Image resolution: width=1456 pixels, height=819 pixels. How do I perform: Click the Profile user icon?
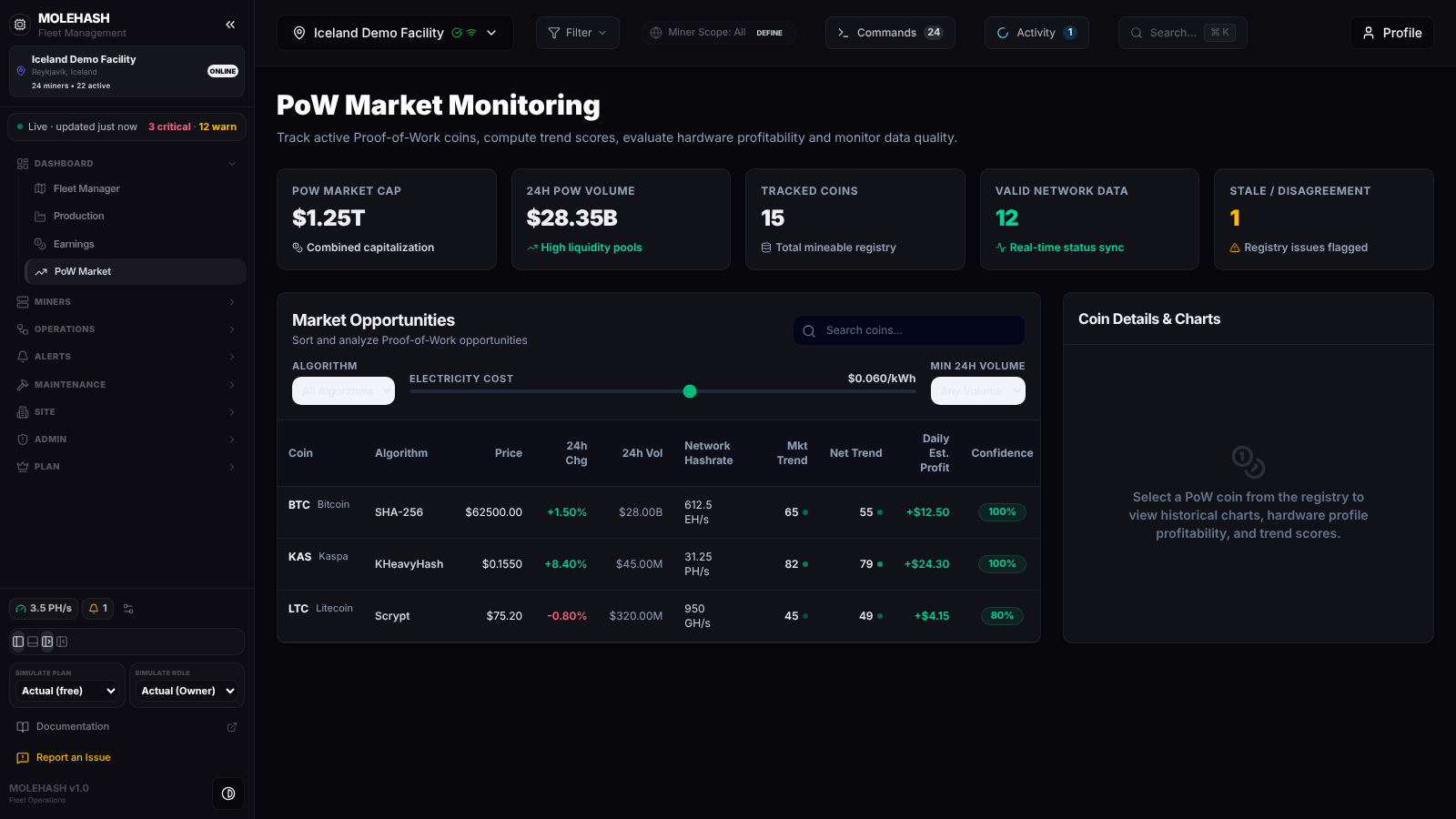pyautogui.click(x=1369, y=33)
